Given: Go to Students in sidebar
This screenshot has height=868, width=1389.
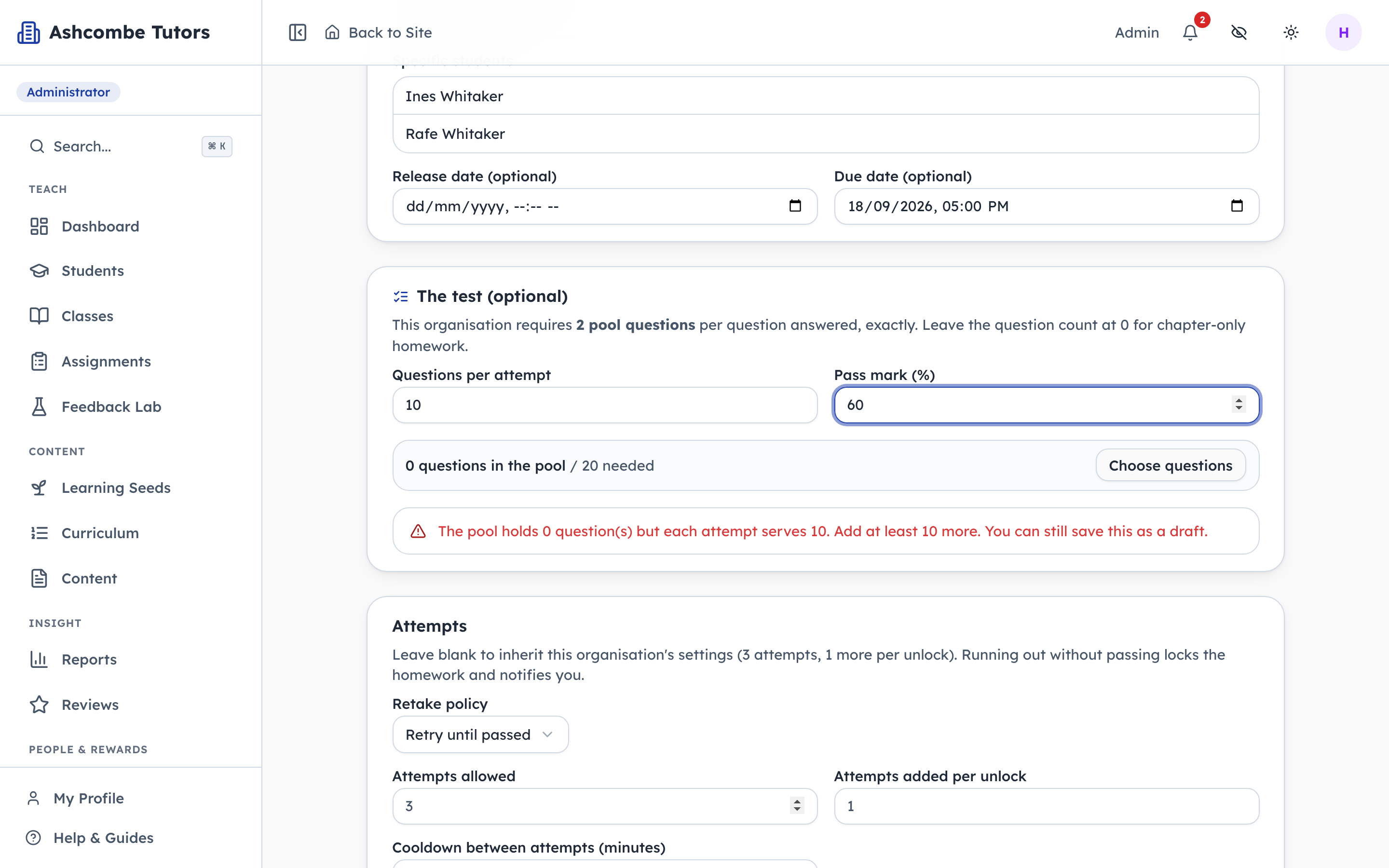Looking at the screenshot, I should click(x=93, y=271).
